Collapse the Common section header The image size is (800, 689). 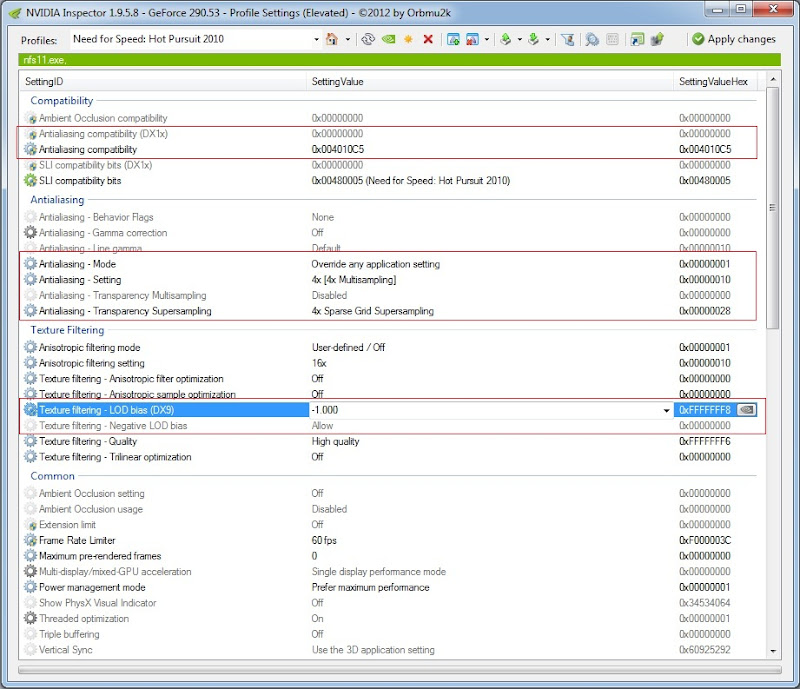point(53,476)
